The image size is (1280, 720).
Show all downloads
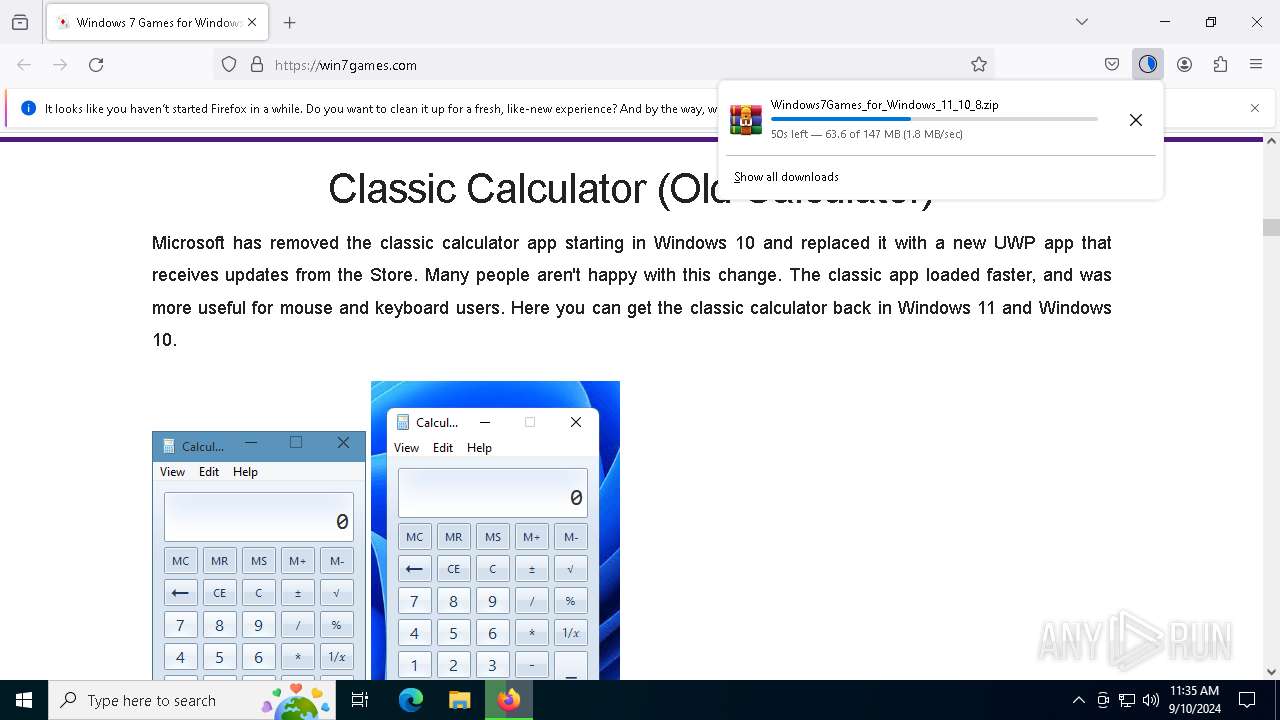click(786, 177)
